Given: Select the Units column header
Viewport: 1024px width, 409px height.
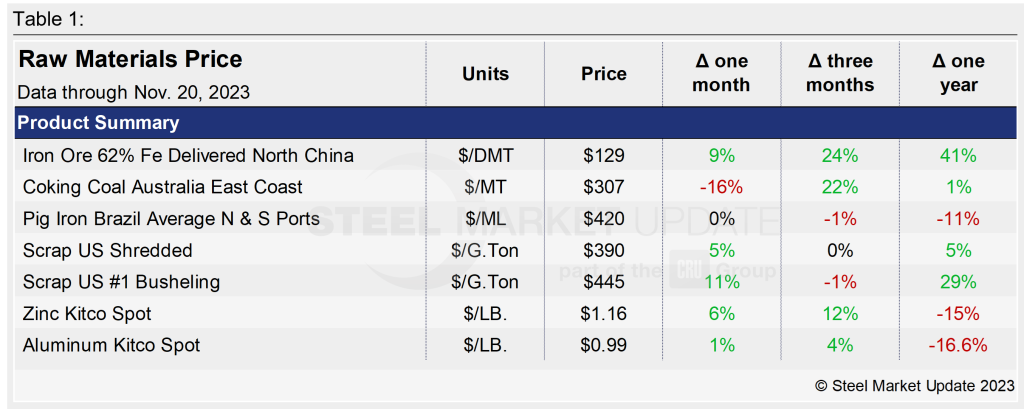Looking at the screenshot, I should (x=485, y=74).
